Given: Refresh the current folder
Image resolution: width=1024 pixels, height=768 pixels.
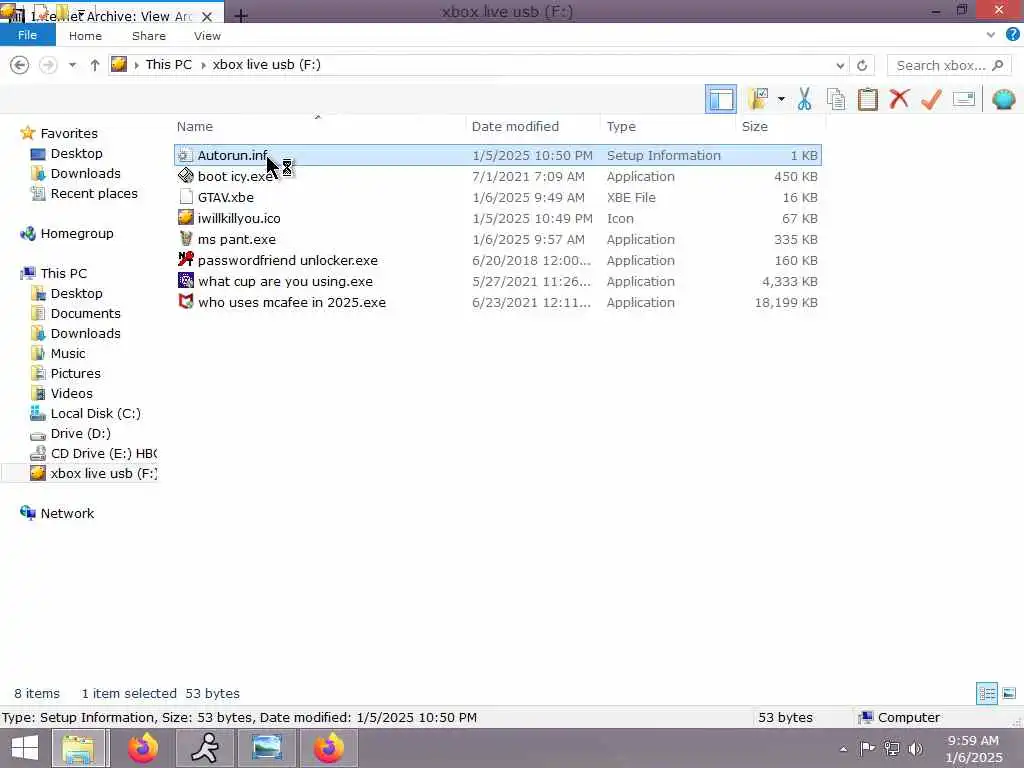Looking at the screenshot, I should (x=862, y=65).
